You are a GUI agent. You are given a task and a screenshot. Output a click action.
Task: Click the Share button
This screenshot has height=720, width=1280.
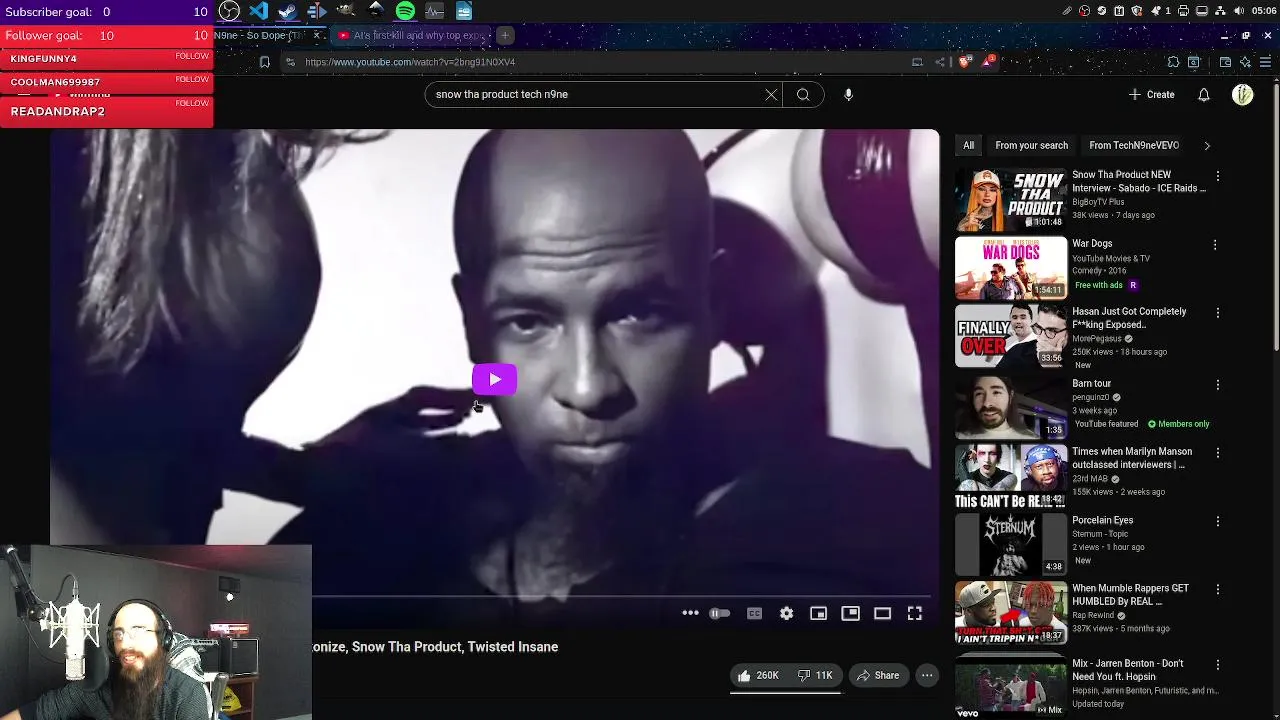877,675
